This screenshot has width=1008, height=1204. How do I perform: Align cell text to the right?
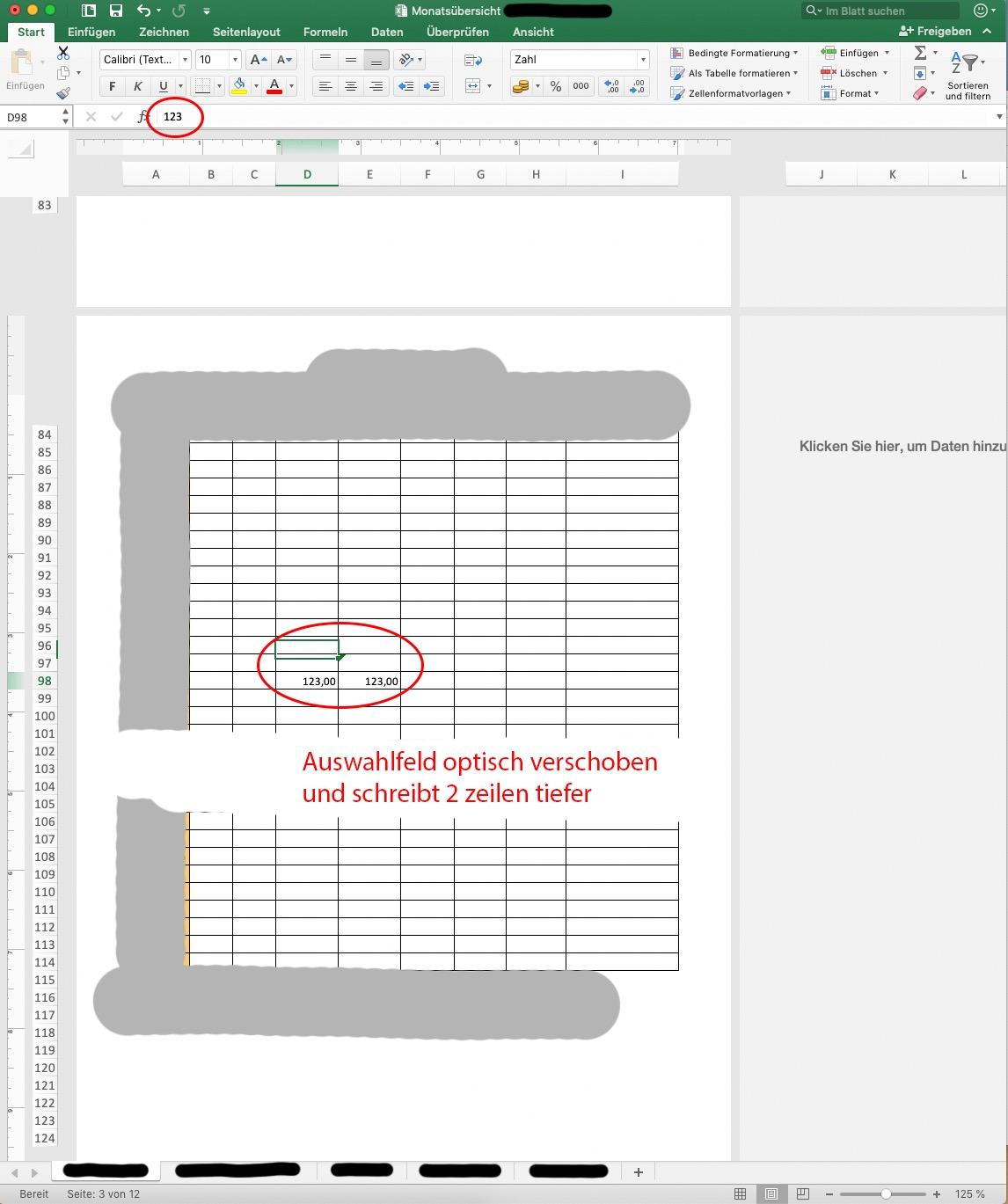[376, 86]
